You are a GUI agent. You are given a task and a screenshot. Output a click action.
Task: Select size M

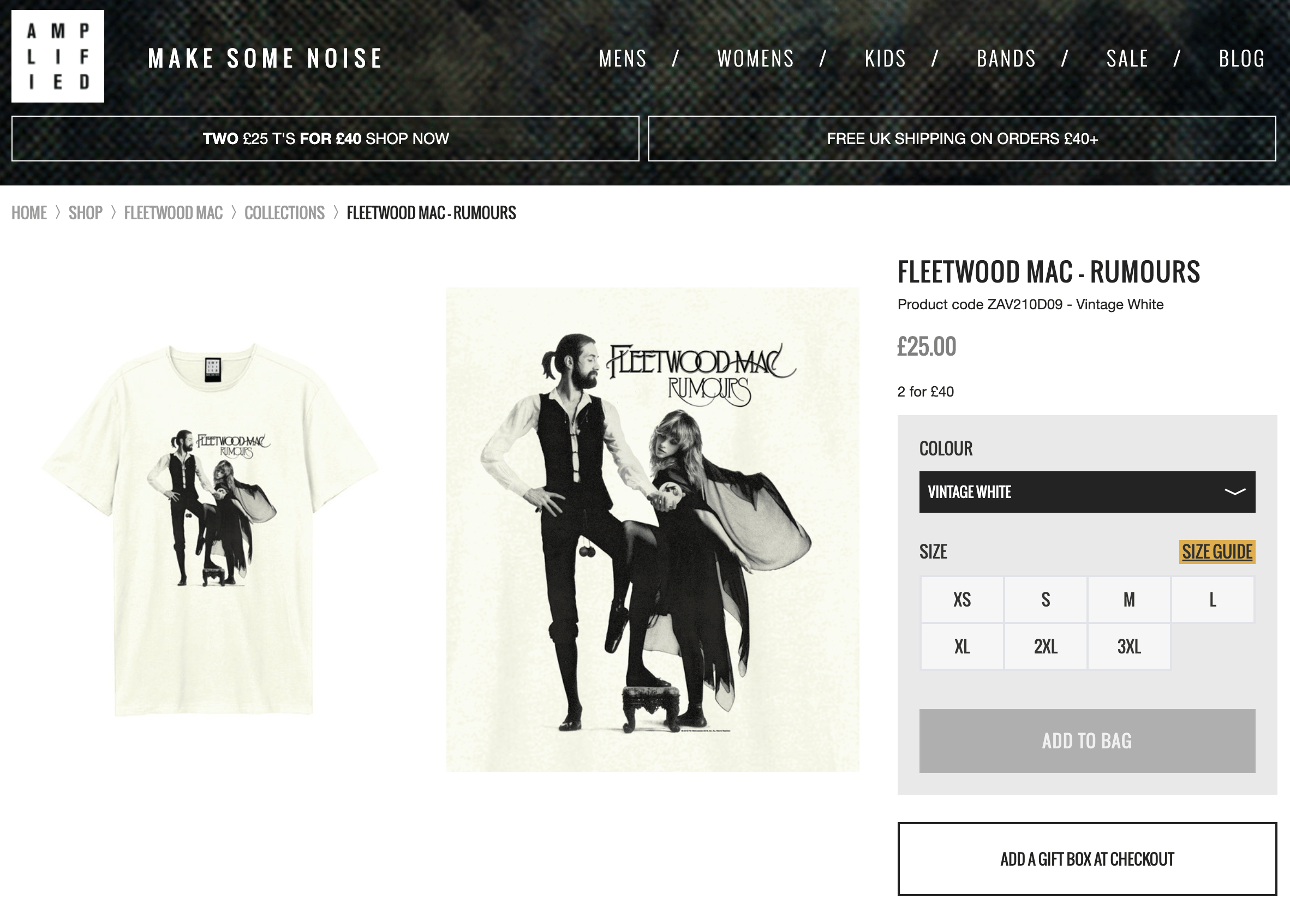(x=1129, y=599)
